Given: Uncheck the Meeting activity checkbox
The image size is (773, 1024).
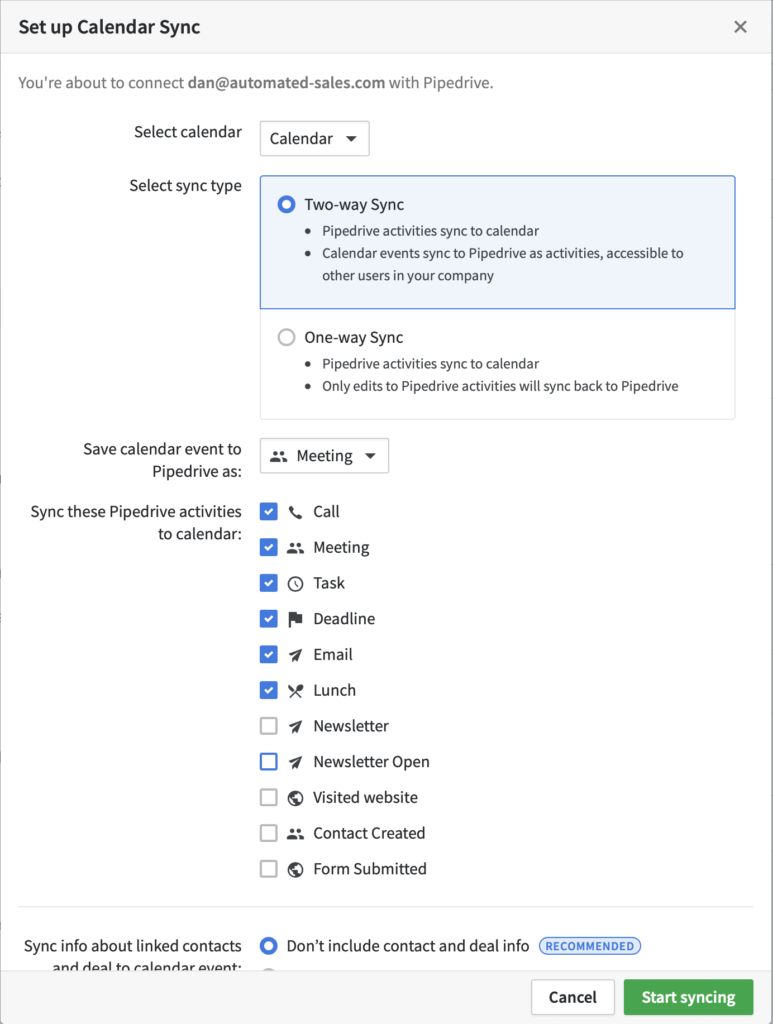Looking at the screenshot, I should click(268, 547).
